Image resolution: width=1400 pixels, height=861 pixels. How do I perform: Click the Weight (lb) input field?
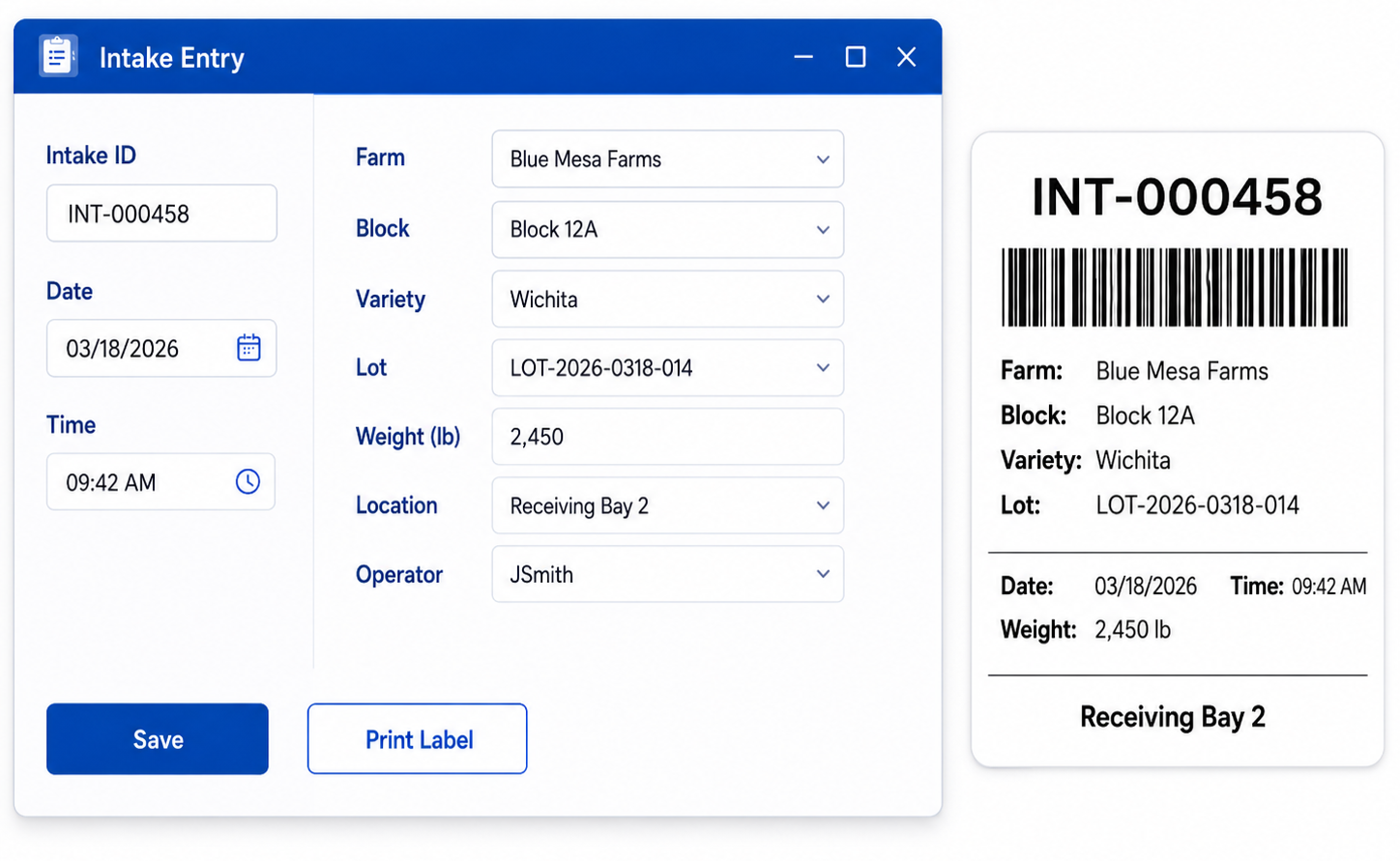(667, 437)
